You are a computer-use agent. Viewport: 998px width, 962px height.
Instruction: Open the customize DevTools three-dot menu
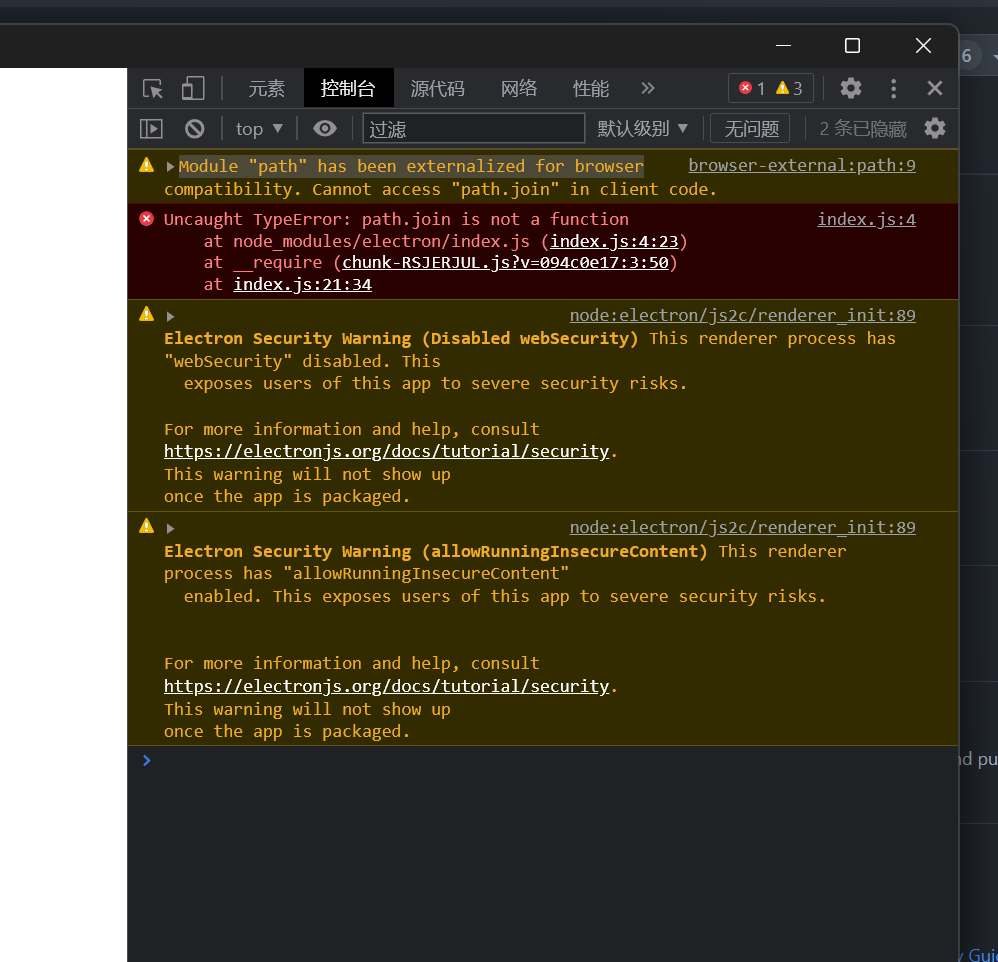(x=893, y=88)
